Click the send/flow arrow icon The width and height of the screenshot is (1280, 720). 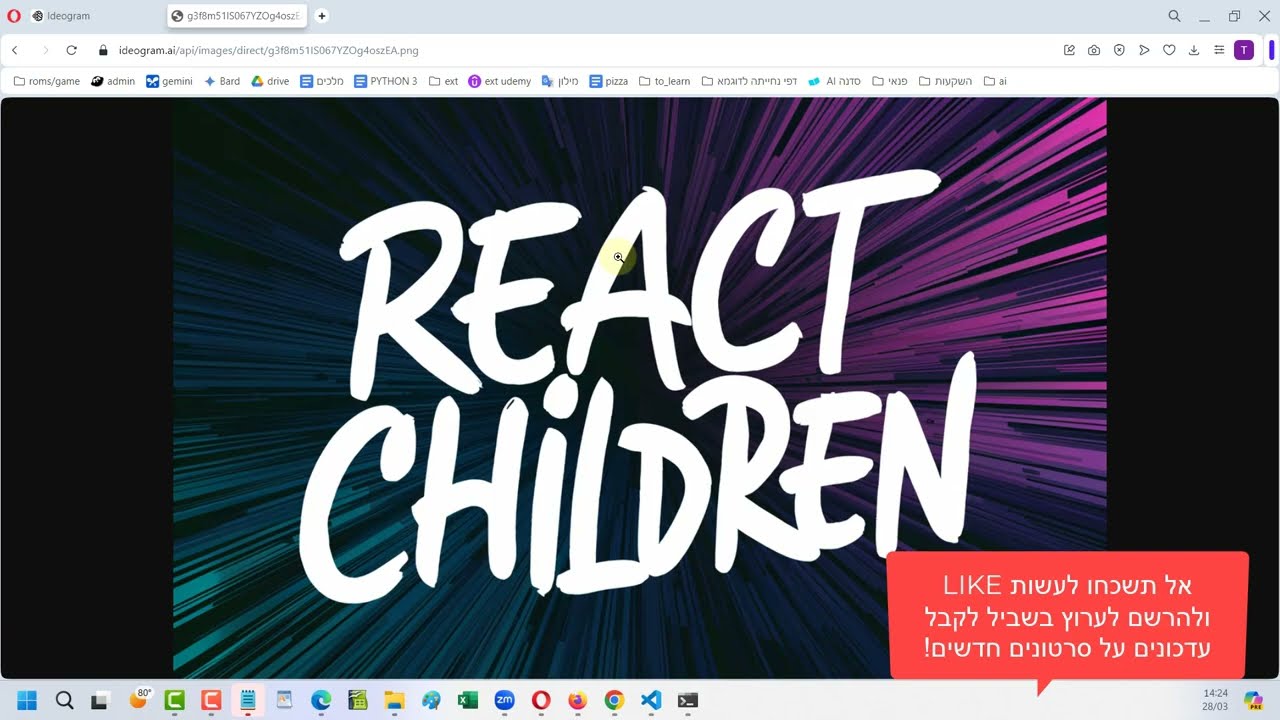pyautogui.click(x=1144, y=50)
